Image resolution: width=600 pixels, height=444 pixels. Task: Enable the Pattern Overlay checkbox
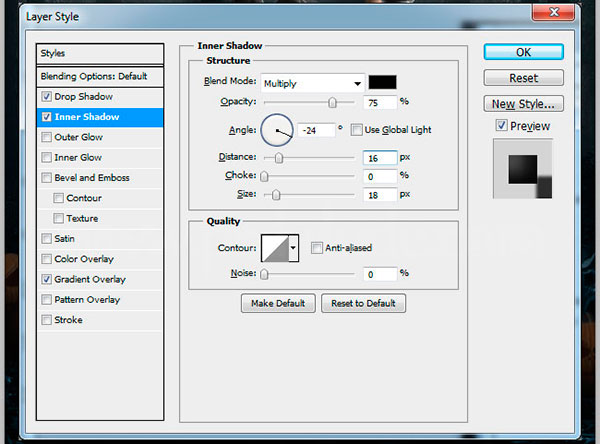47,299
